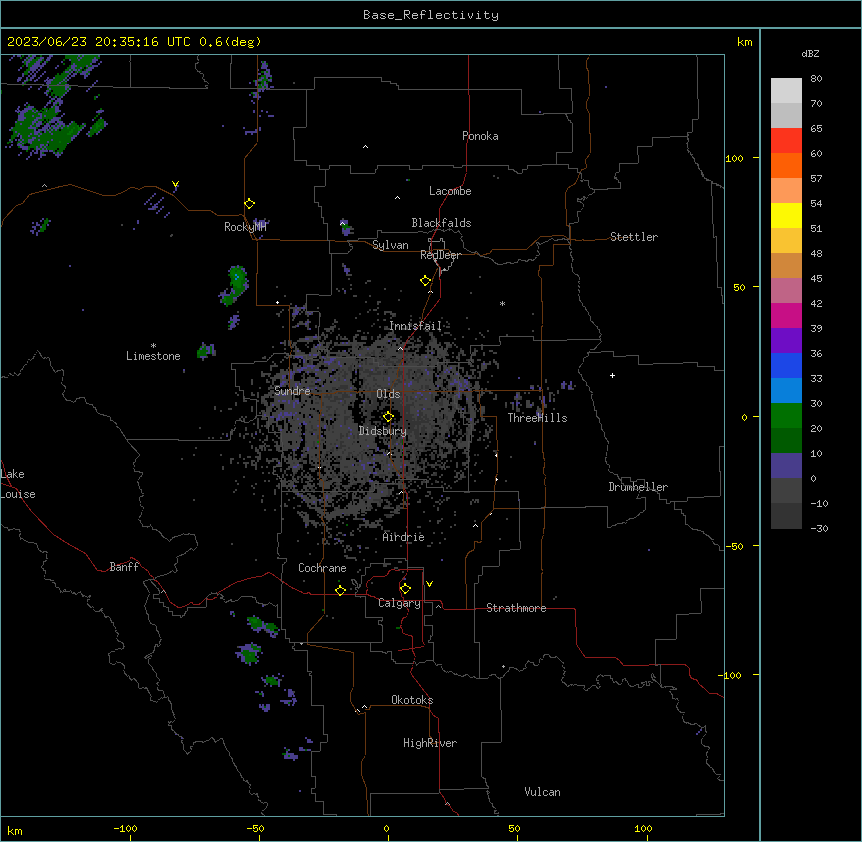The image size is (862, 842).
Task: Pick the slate purple 0-10 dBZ legend swatch
Action: coord(786,466)
